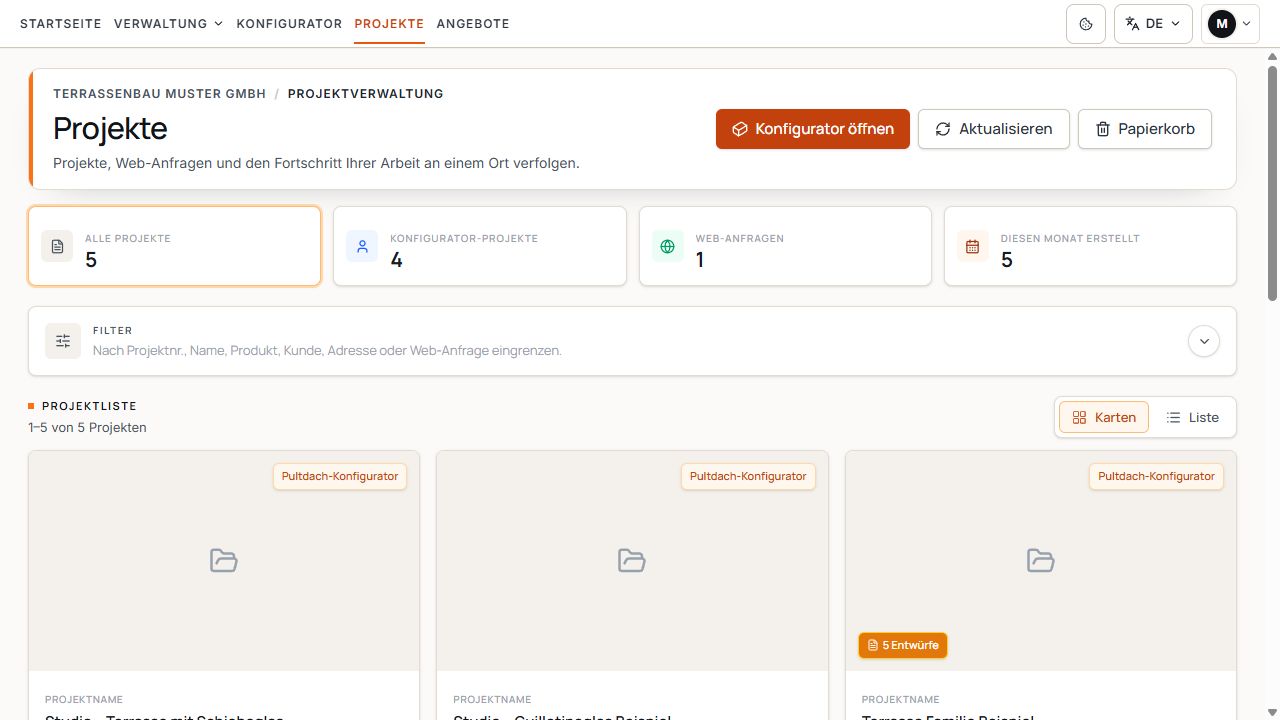Refresh the list with Aktualisieren
The width and height of the screenshot is (1280, 720).
(x=994, y=129)
